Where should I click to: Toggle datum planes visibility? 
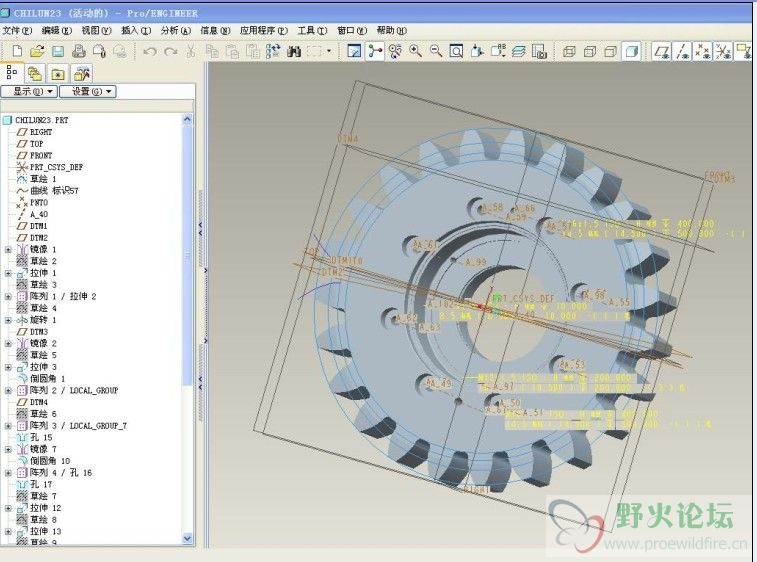click(x=662, y=51)
